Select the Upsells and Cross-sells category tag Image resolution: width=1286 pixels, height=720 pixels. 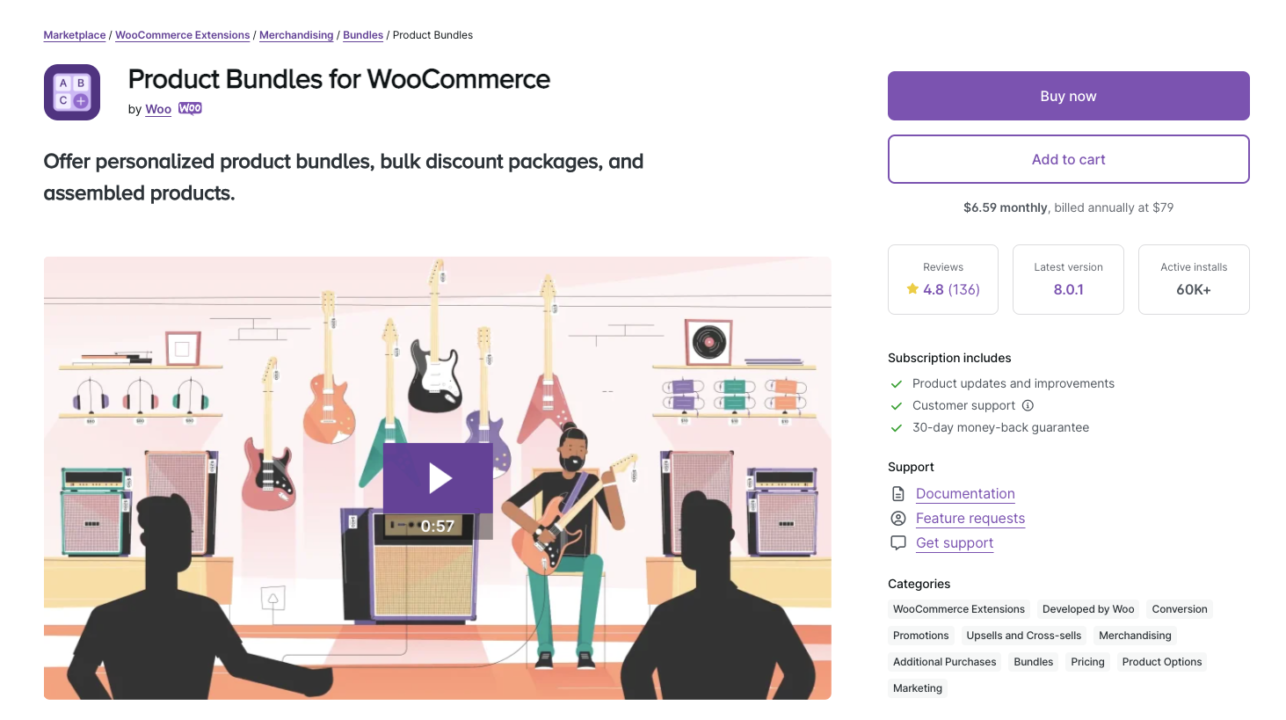point(1023,635)
